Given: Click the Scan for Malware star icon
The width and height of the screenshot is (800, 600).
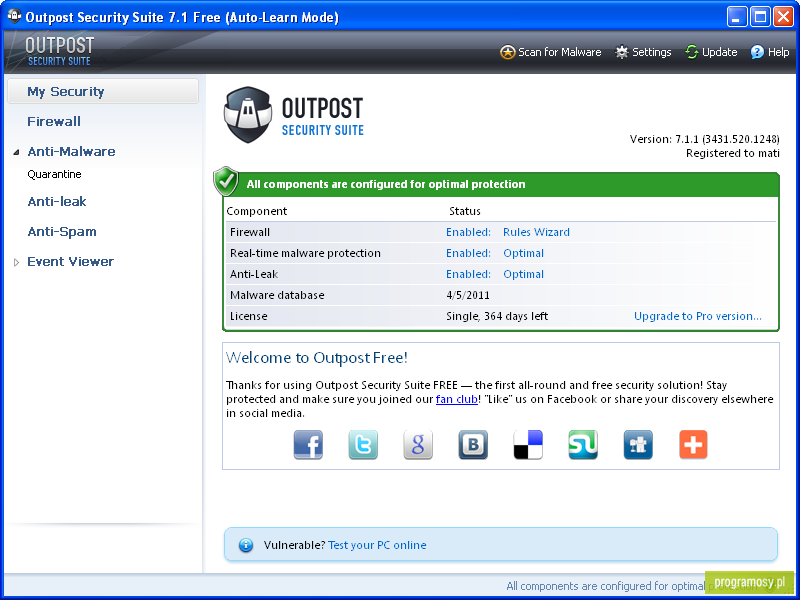Looking at the screenshot, I should (x=507, y=52).
